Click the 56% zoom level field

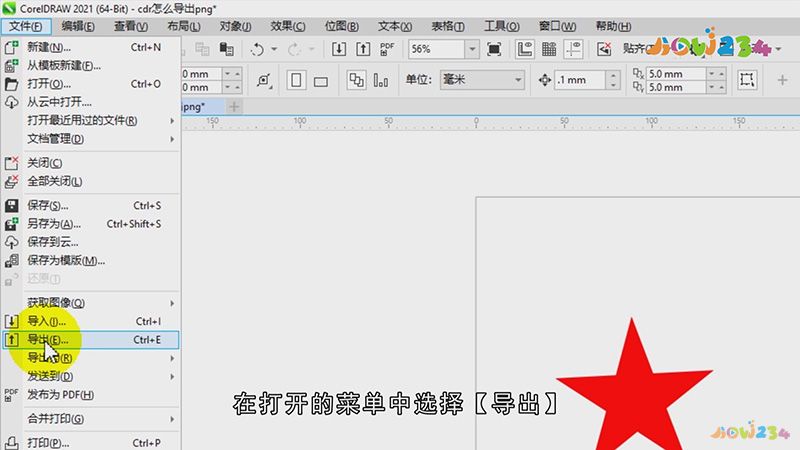[436, 49]
